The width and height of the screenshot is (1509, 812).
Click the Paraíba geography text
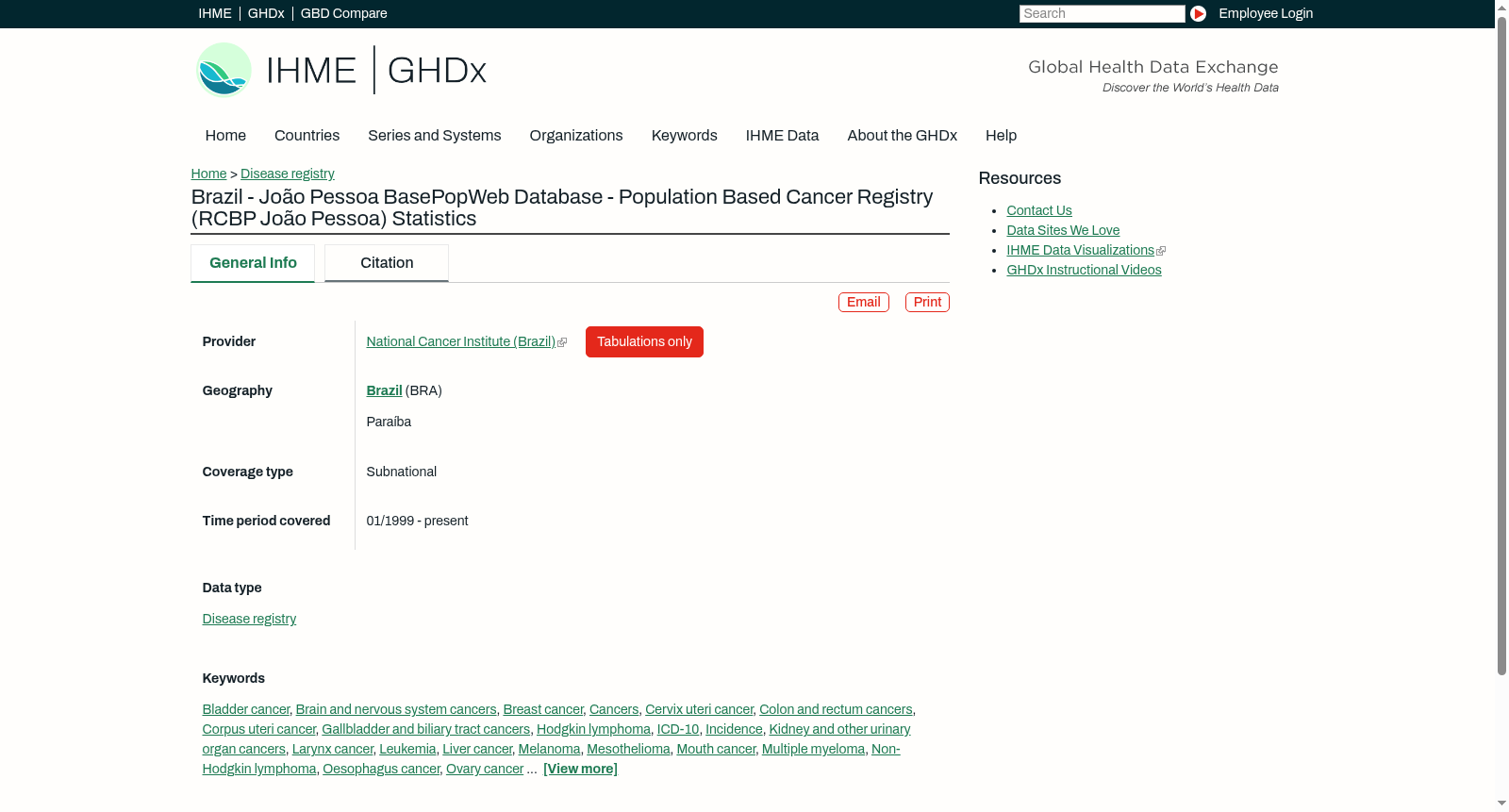[389, 422]
